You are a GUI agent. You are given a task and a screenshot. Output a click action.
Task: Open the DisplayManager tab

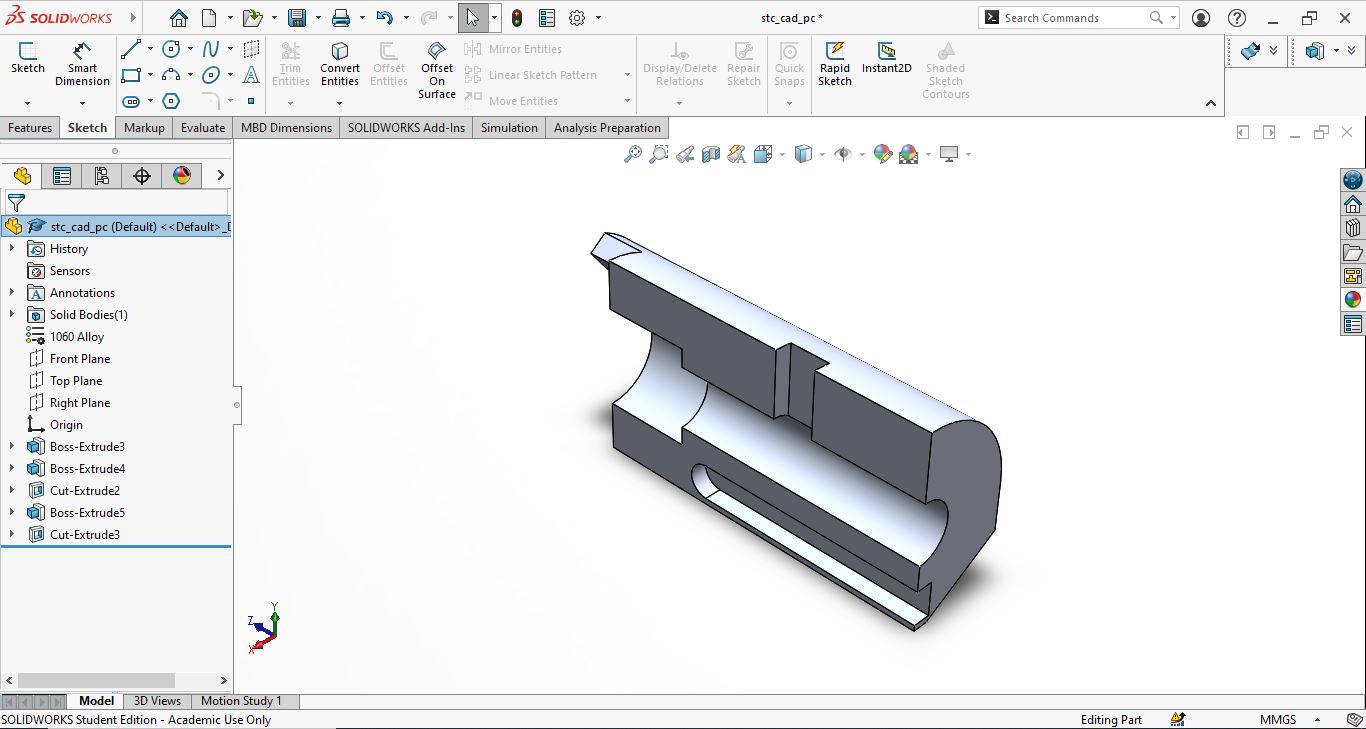coord(182,176)
